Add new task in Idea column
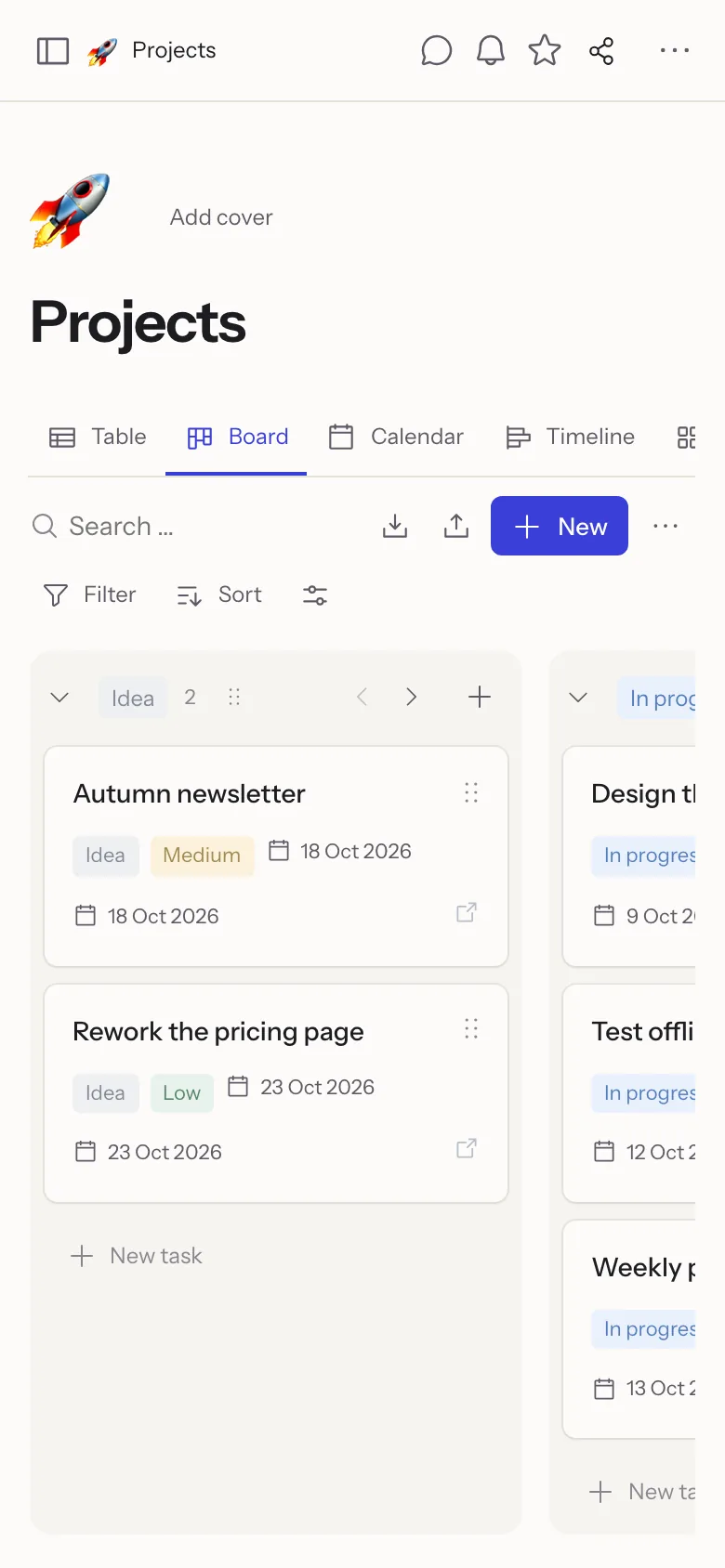This screenshot has width=725, height=1568. [137, 1256]
